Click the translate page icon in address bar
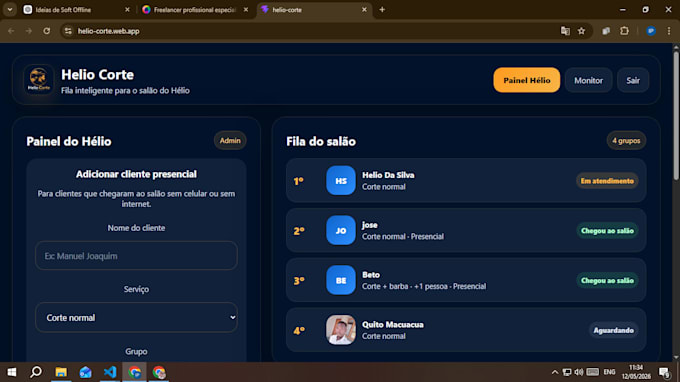 point(565,31)
